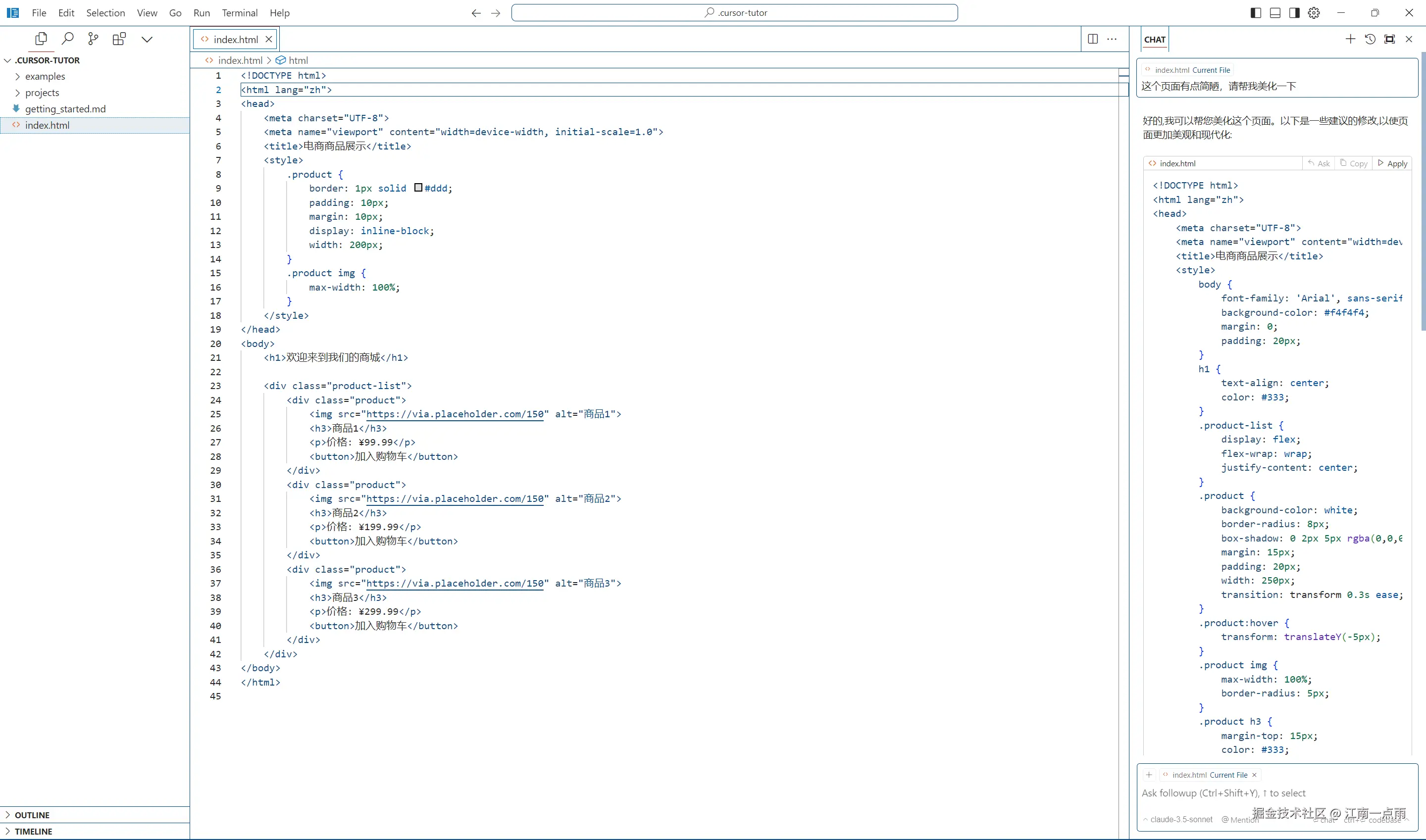Open Cursor settings gear icon
The image size is (1426, 840).
1314,12
